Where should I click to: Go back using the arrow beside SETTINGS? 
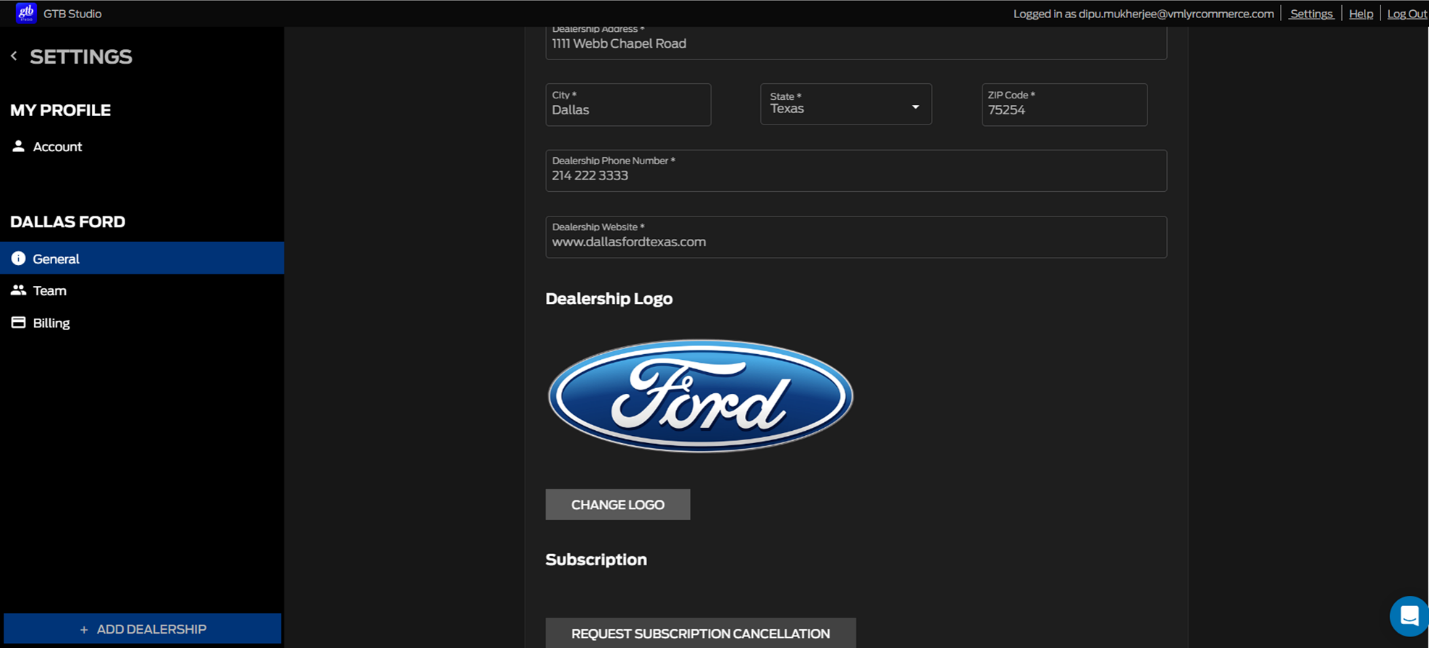tap(14, 56)
